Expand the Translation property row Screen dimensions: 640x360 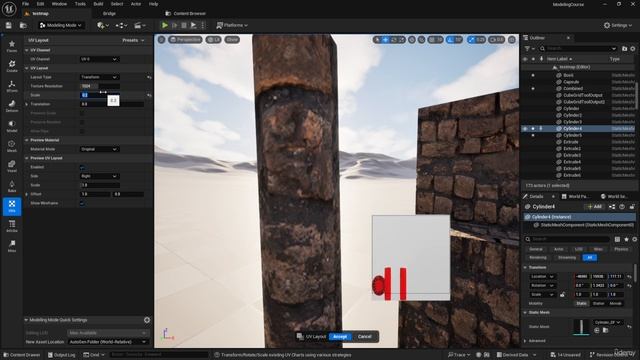point(27,104)
